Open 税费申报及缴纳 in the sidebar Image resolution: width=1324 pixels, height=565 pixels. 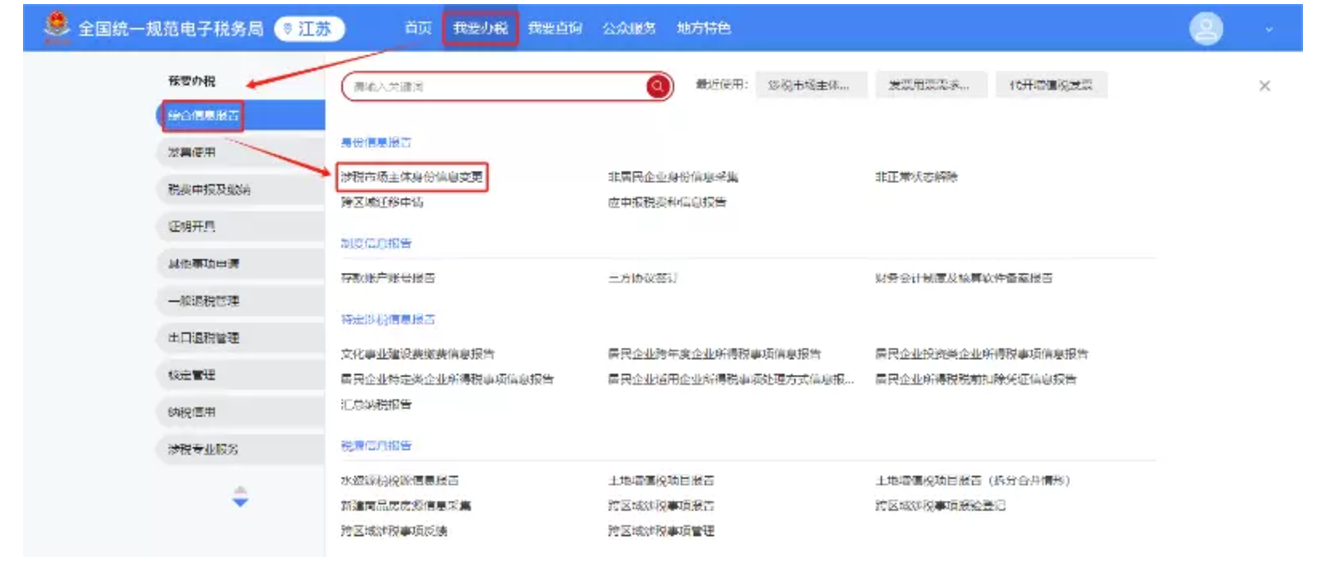(209, 190)
